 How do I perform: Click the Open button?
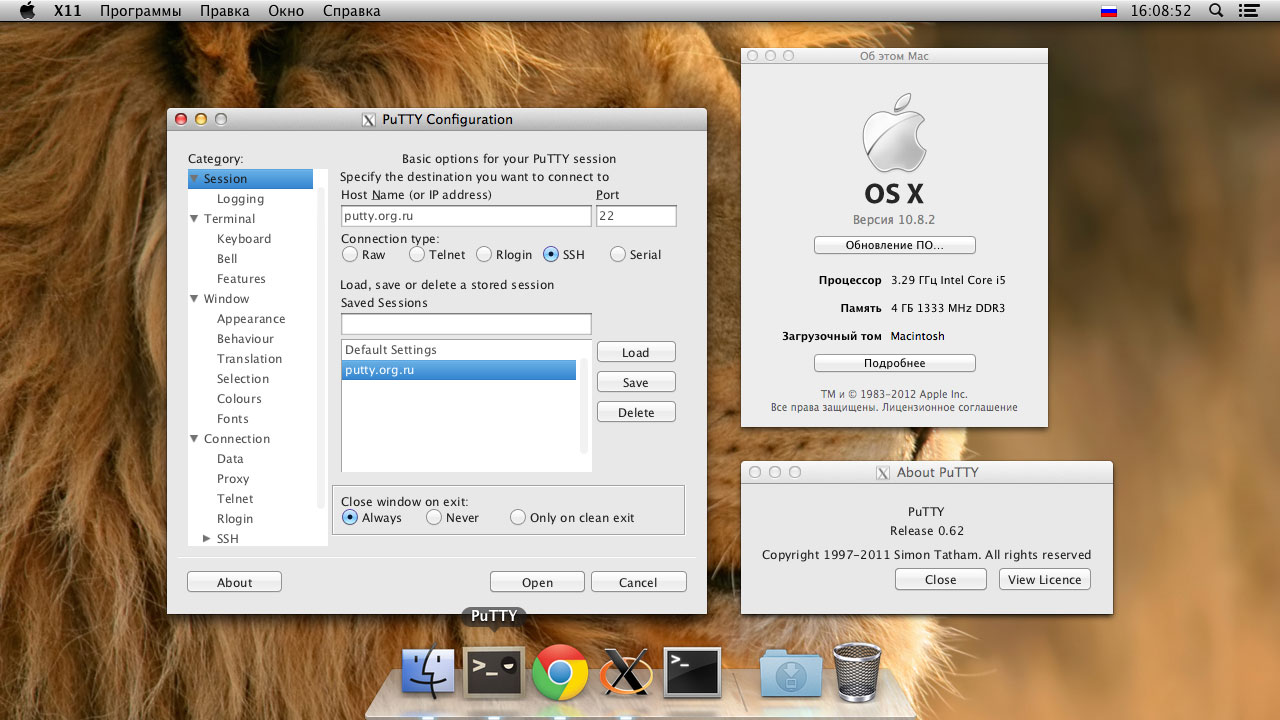[537, 582]
